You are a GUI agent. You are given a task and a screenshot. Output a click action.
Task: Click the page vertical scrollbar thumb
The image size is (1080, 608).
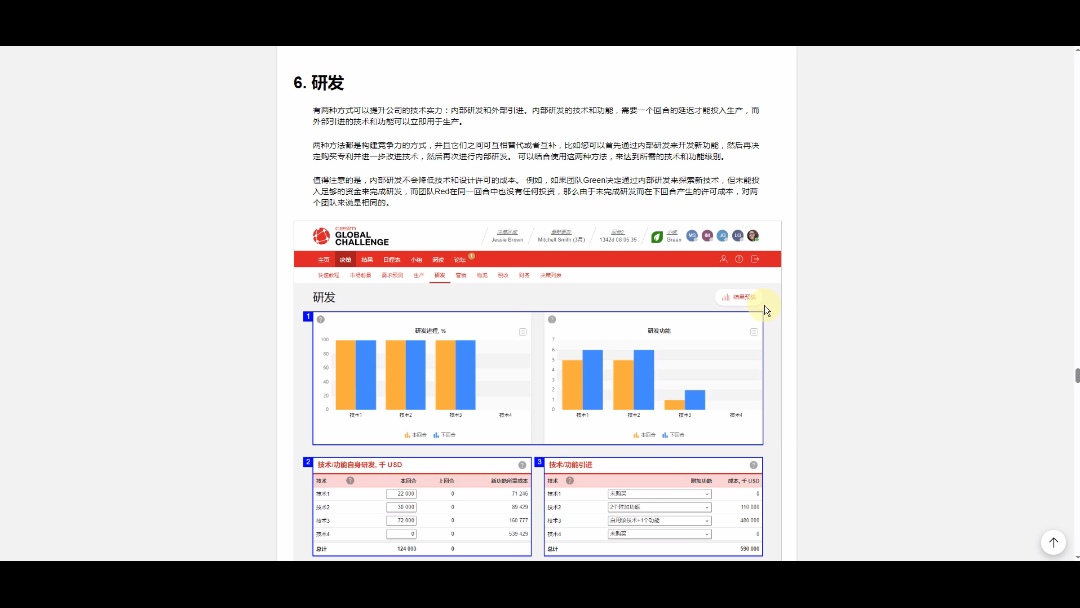1077,375
